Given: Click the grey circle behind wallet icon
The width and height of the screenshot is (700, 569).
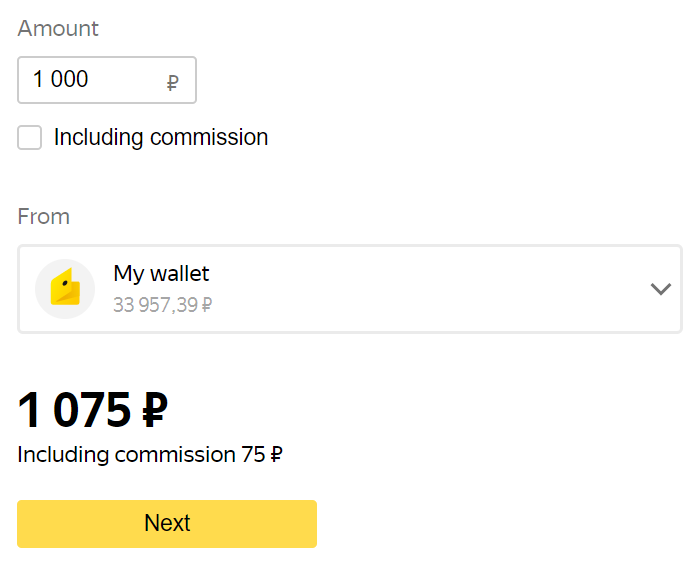Looking at the screenshot, I should coord(65,289).
